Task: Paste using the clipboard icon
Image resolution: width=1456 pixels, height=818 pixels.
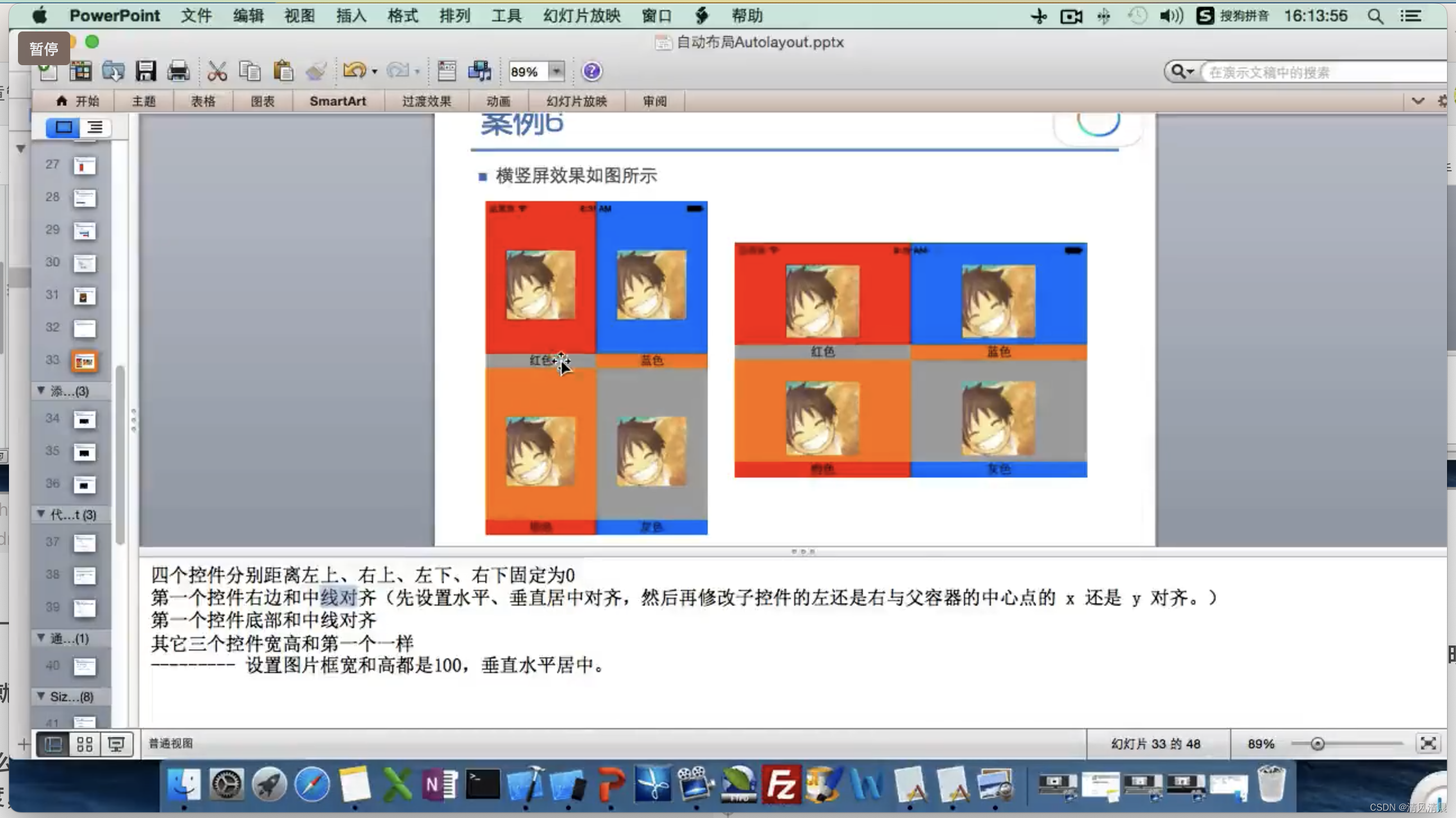Action: point(283,71)
